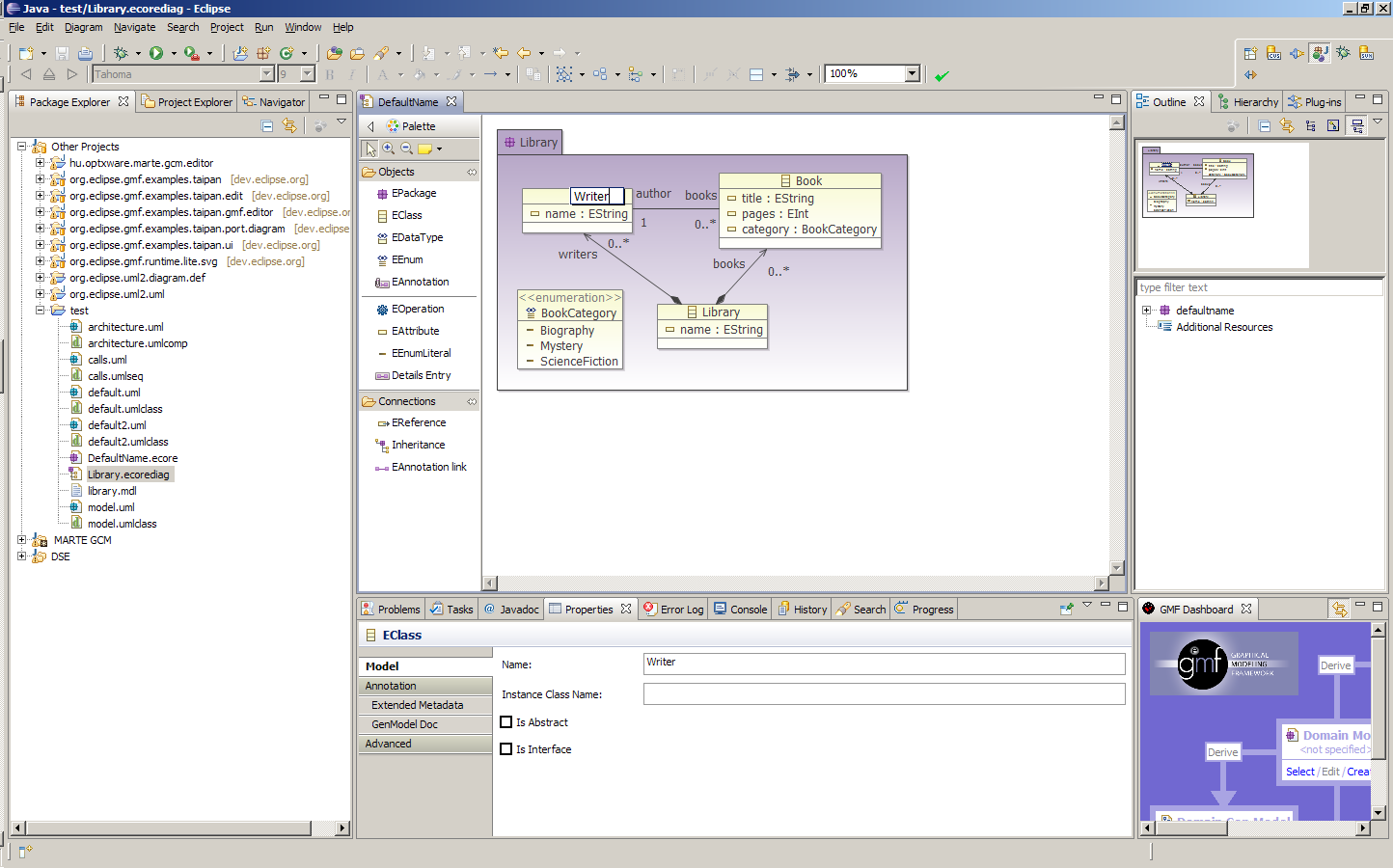The width and height of the screenshot is (1393, 868).
Task: Click the green Validate checkmark icon
Action: [942, 75]
